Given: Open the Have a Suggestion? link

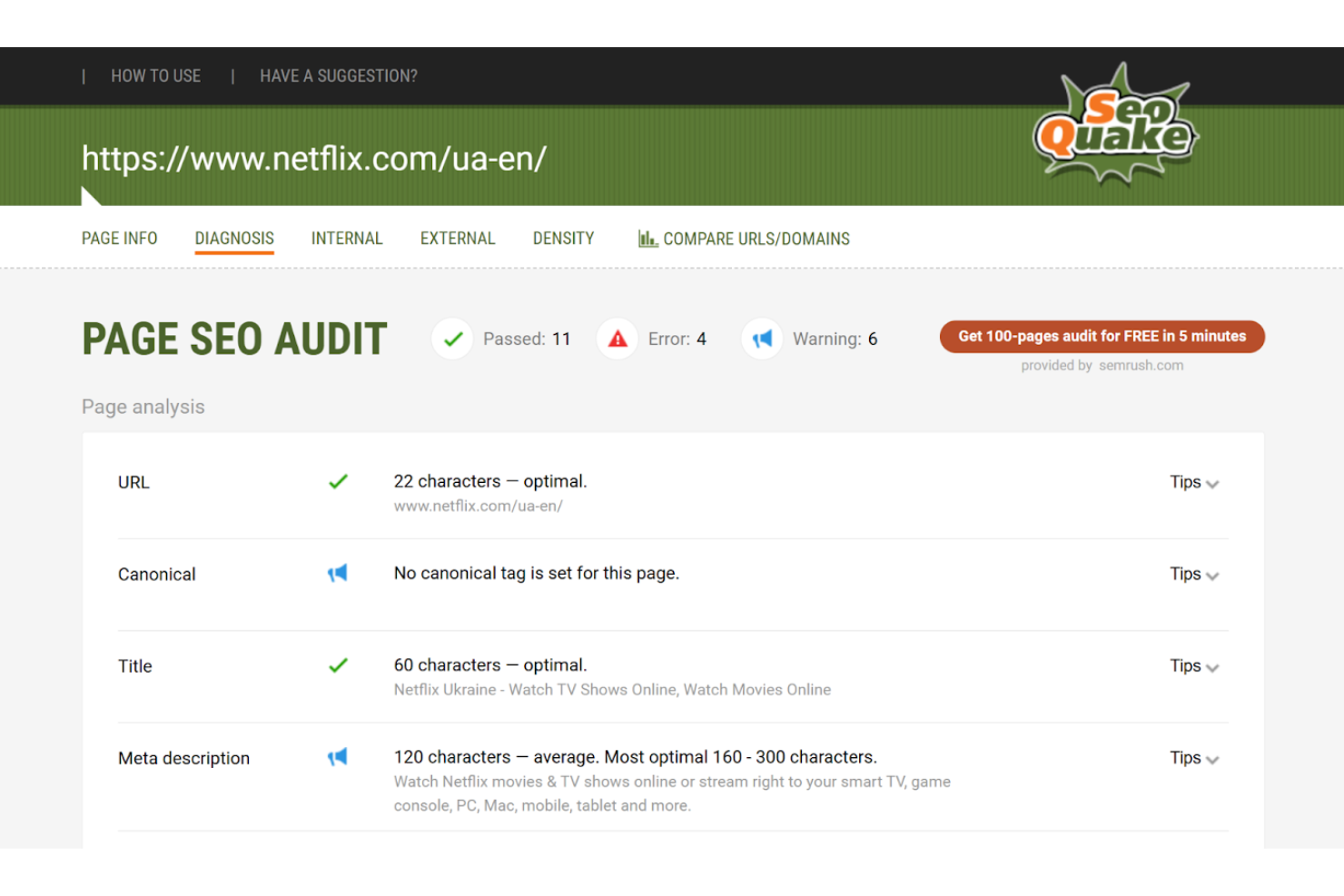Looking at the screenshot, I should click(x=339, y=76).
